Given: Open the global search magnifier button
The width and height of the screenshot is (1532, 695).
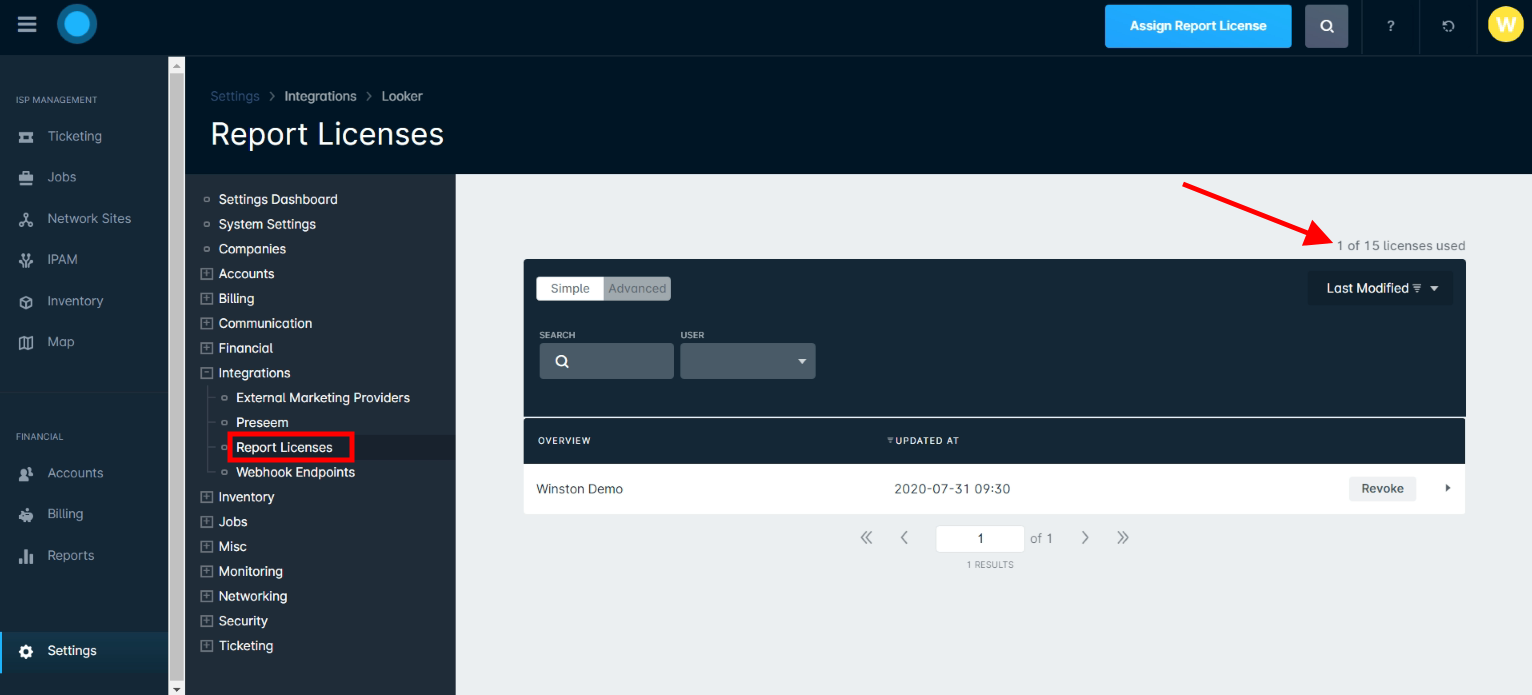Looking at the screenshot, I should tap(1326, 26).
